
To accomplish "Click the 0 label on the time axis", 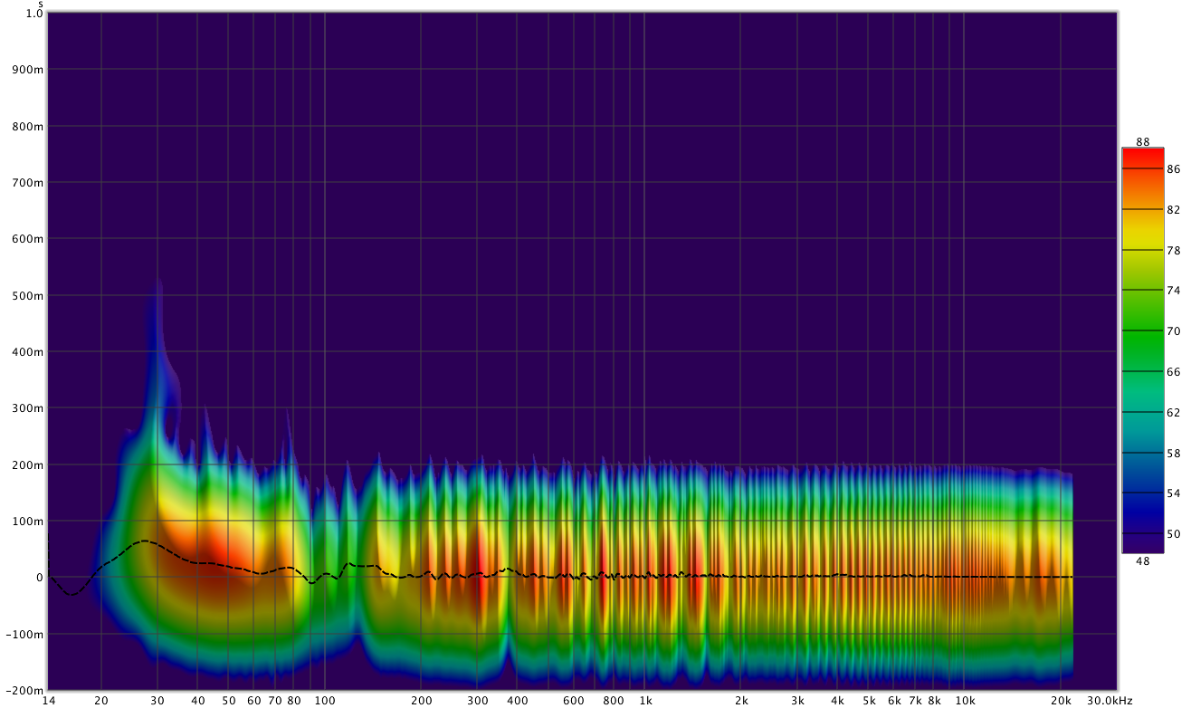I will 39,578.
